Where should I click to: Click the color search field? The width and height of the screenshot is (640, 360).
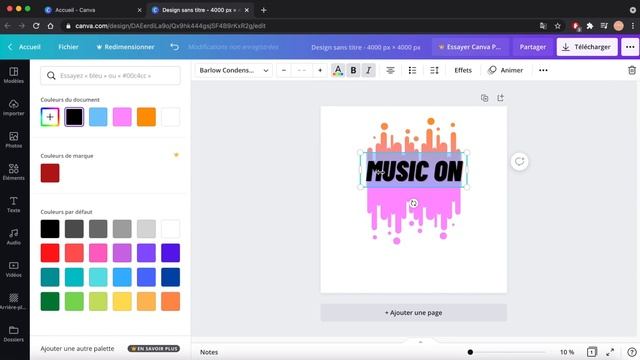pyautogui.click(x=110, y=76)
